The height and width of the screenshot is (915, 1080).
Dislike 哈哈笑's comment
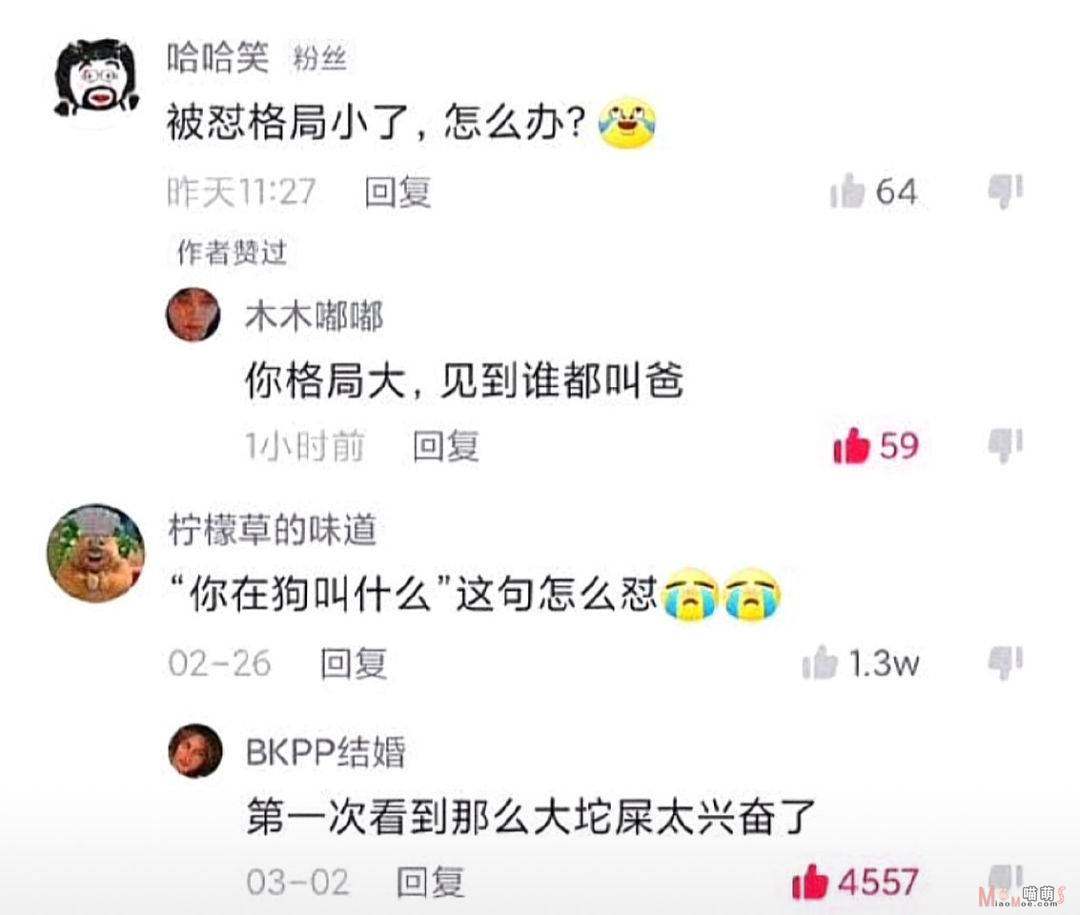point(1006,192)
